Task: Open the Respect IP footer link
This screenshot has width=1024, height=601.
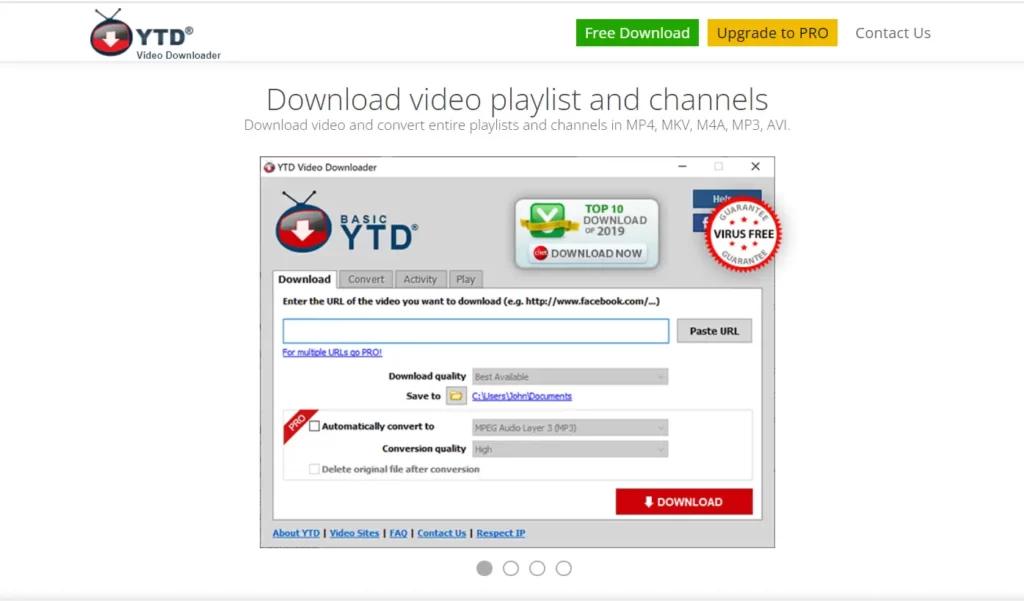Action: tap(501, 533)
